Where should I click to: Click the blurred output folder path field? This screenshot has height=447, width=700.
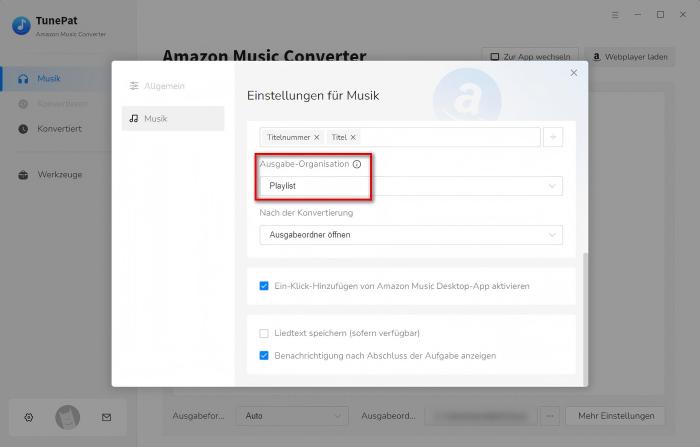pos(480,416)
